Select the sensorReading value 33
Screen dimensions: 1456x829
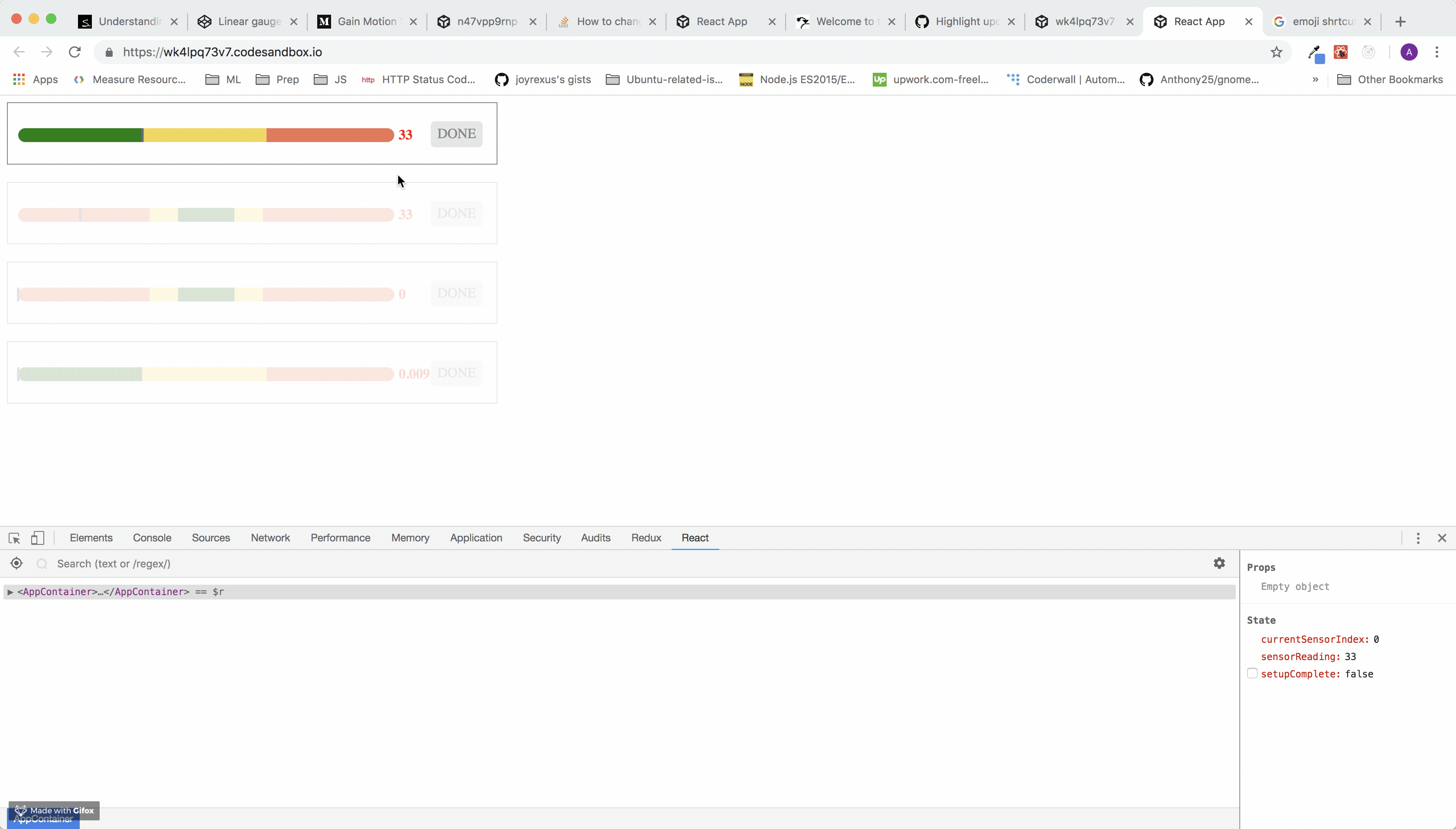[x=1350, y=657]
